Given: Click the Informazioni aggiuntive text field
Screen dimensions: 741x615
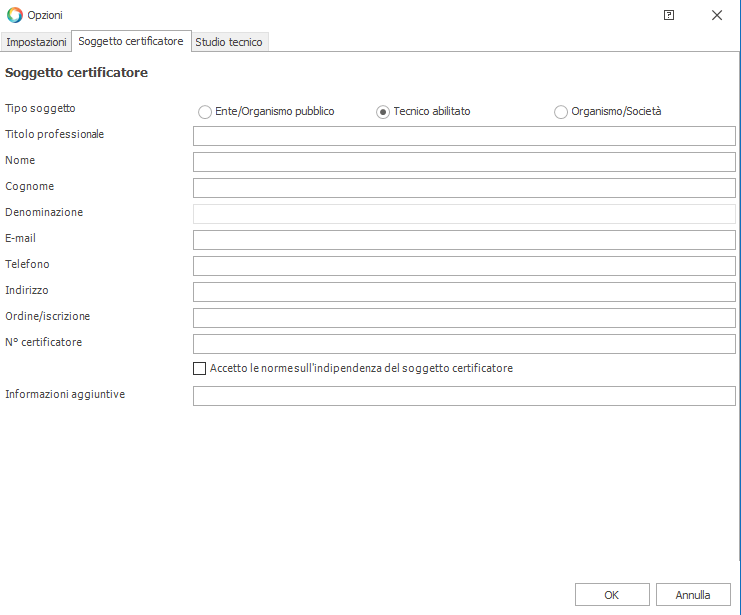Looking at the screenshot, I should (x=464, y=396).
